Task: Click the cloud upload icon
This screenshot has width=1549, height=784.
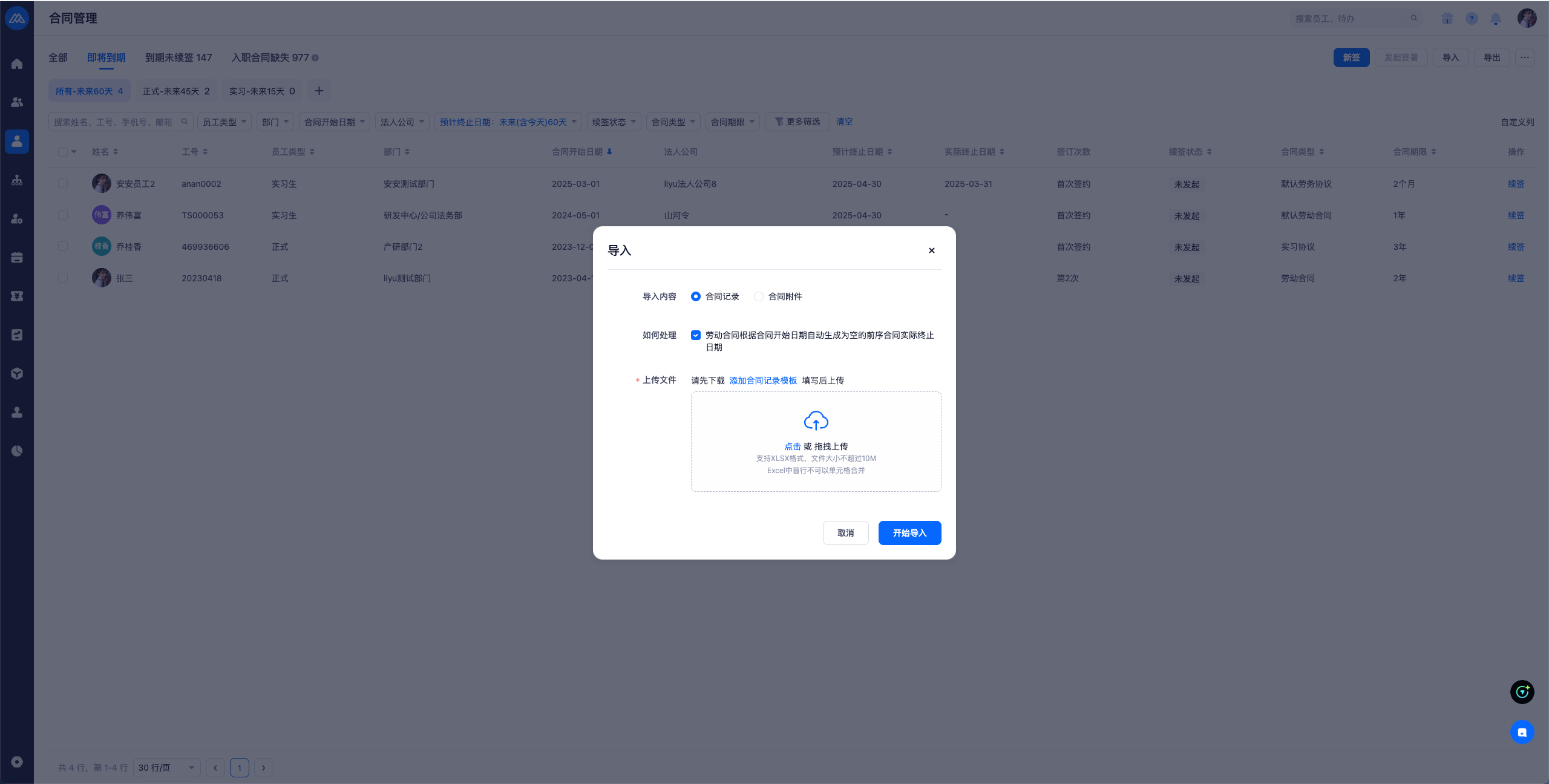Action: pyautogui.click(x=816, y=420)
